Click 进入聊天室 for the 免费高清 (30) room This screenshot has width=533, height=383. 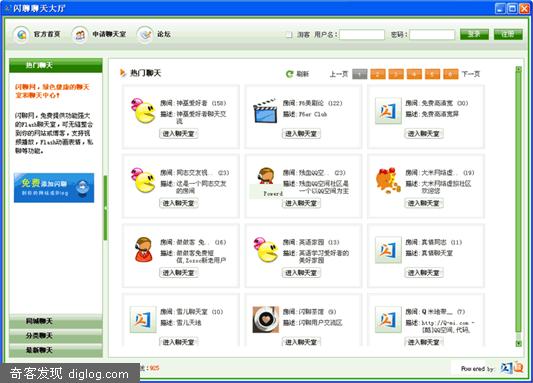[x=424, y=134]
